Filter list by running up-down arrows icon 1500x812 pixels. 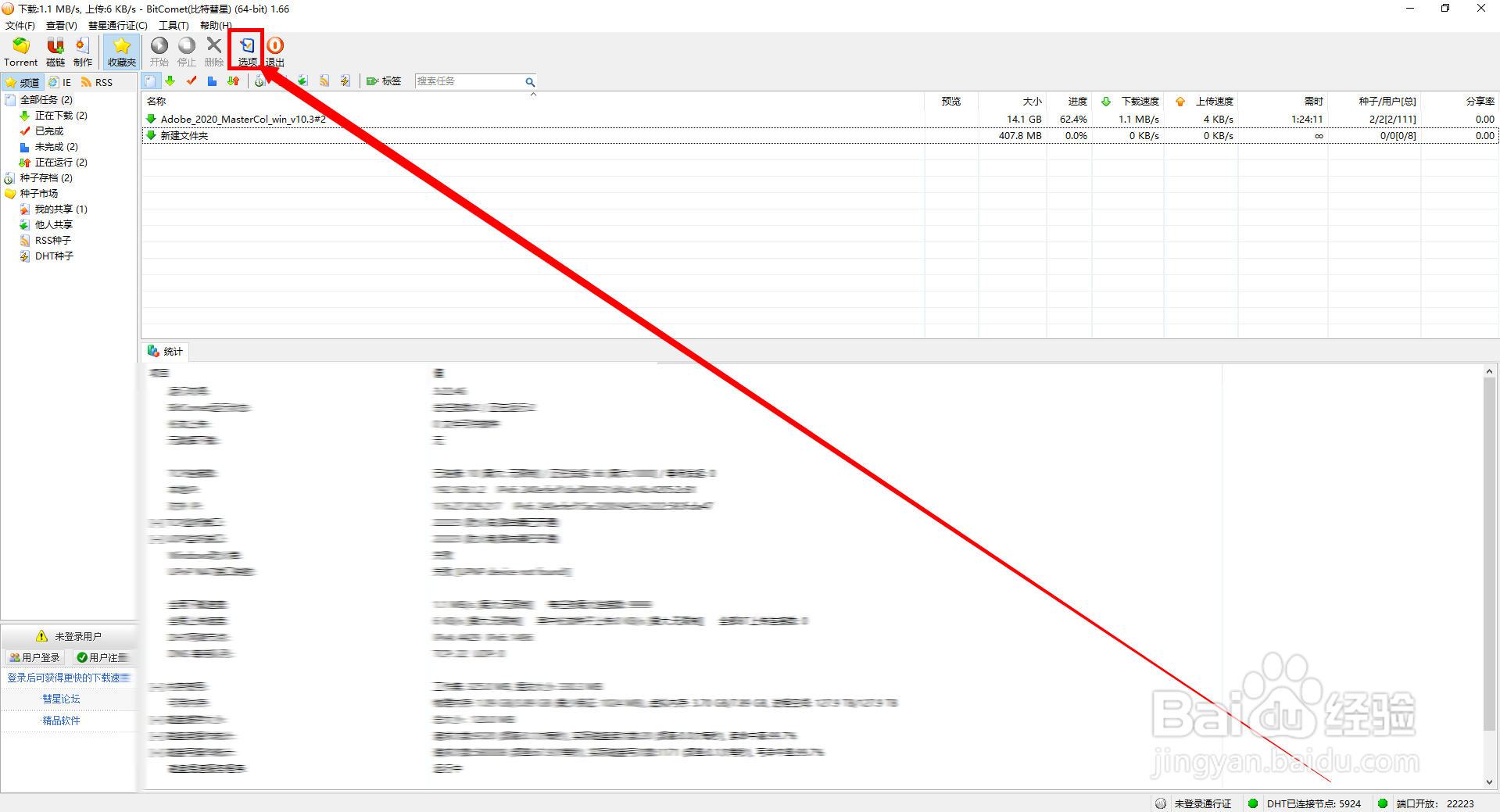(x=233, y=81)
